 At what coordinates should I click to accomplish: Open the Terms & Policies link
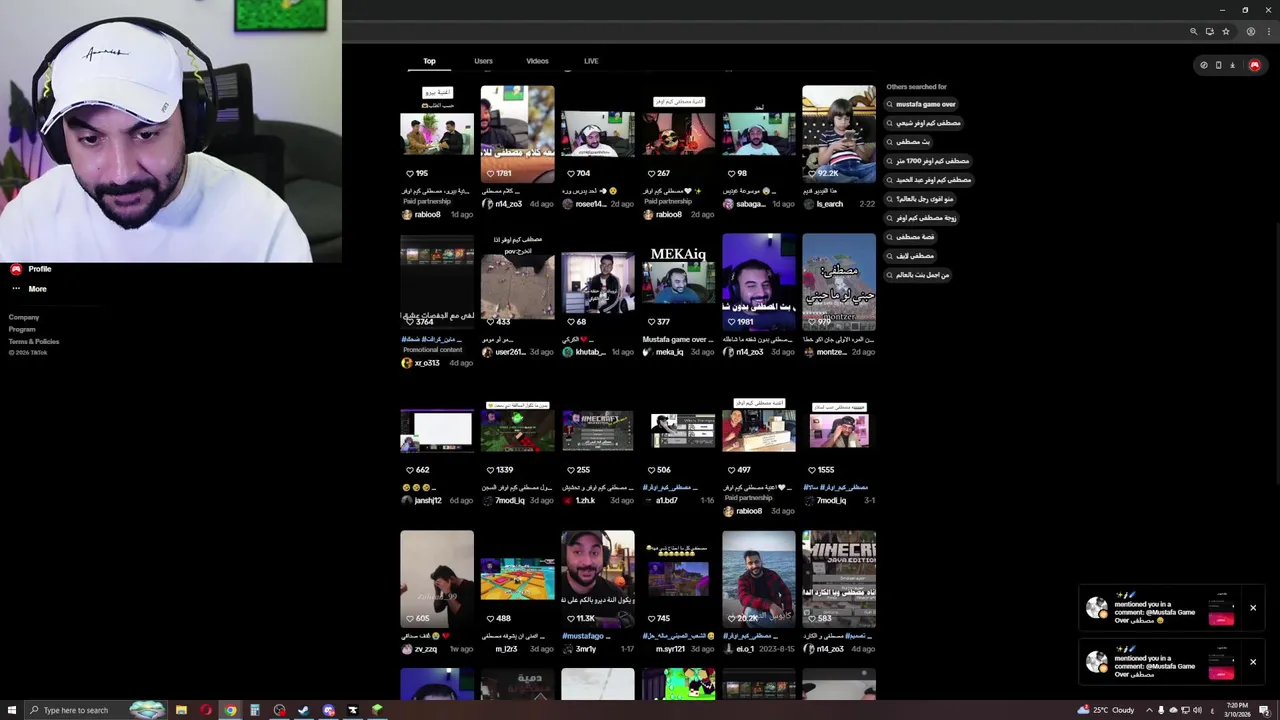(x=34, y=341)
